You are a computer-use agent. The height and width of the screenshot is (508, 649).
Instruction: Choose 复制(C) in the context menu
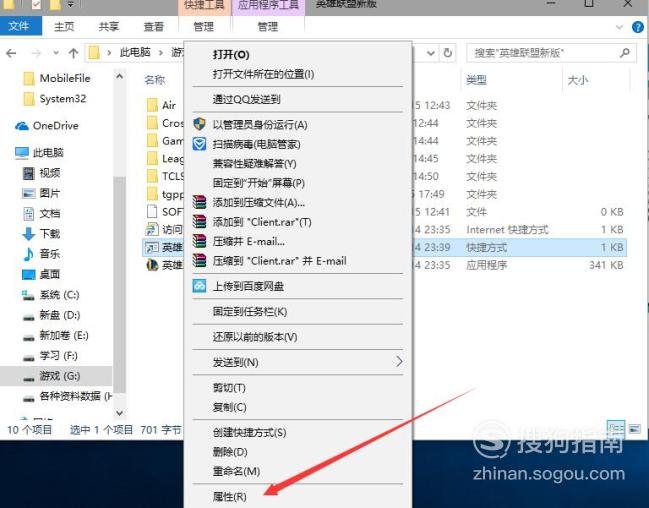pyautogui.click(x=230, y=407)
